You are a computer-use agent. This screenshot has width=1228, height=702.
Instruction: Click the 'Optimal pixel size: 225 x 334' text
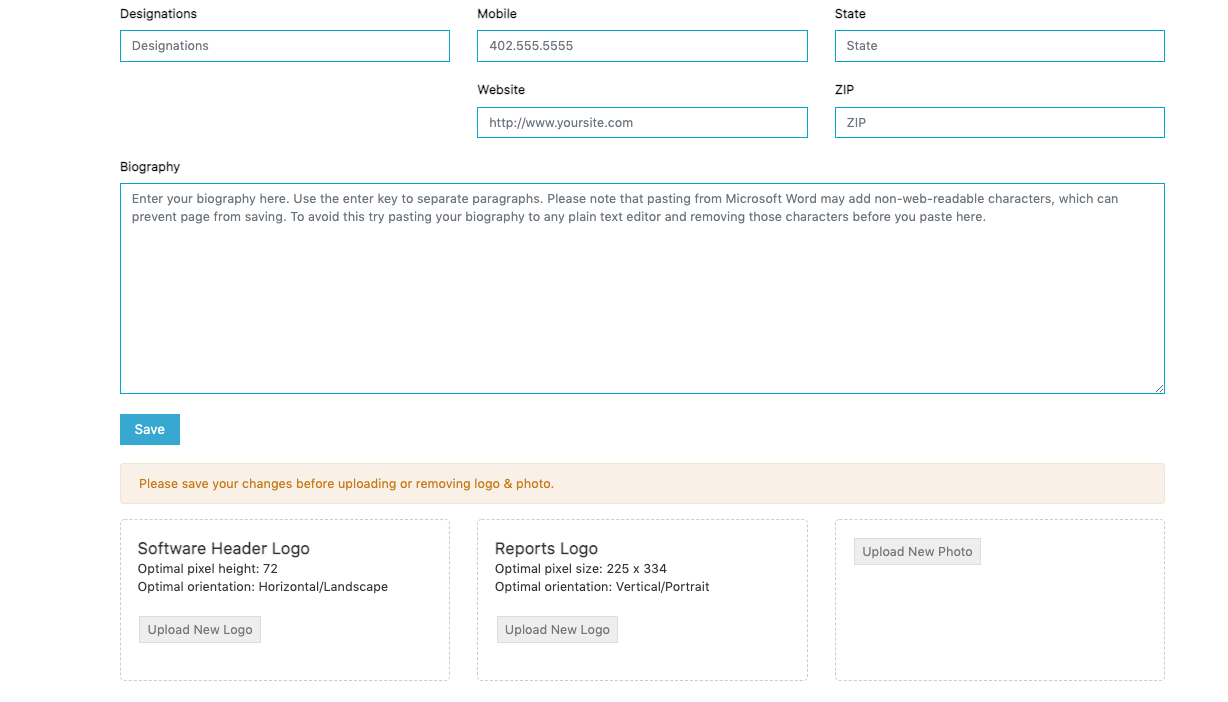[581, 569]
